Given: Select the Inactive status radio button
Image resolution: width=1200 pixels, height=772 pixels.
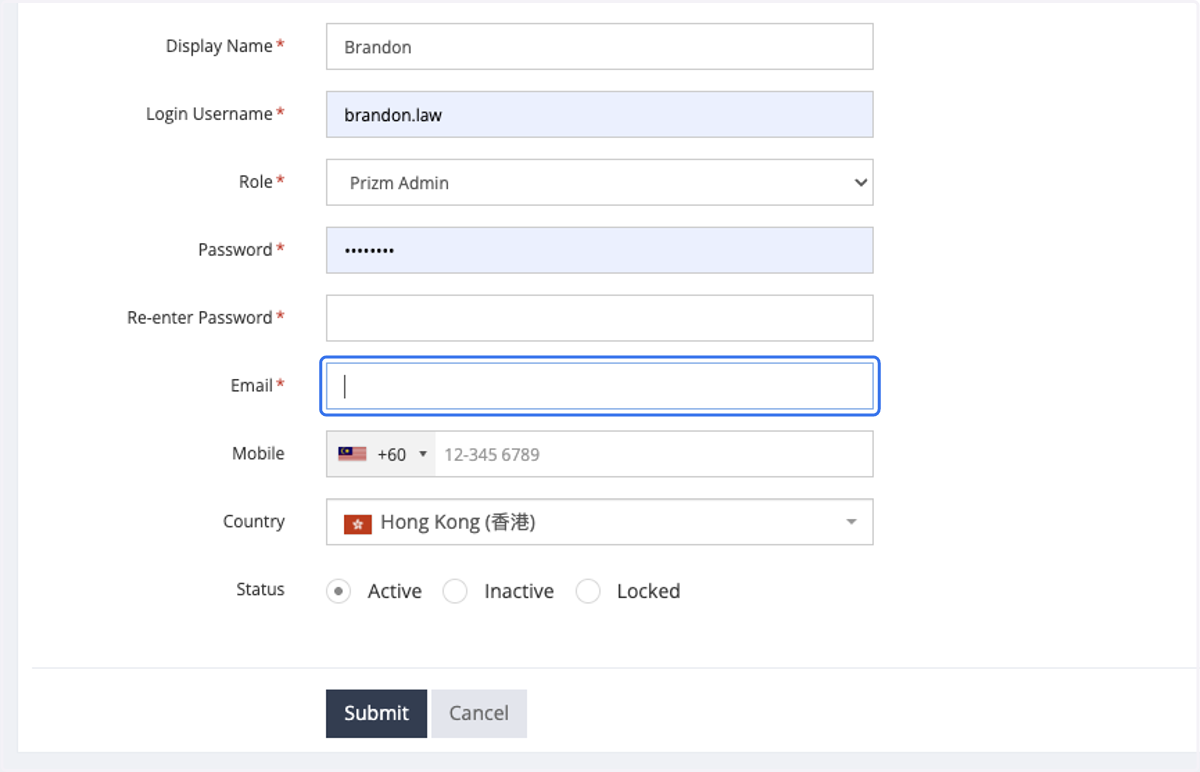Looking at the screenshot, I should click(455, 591).
